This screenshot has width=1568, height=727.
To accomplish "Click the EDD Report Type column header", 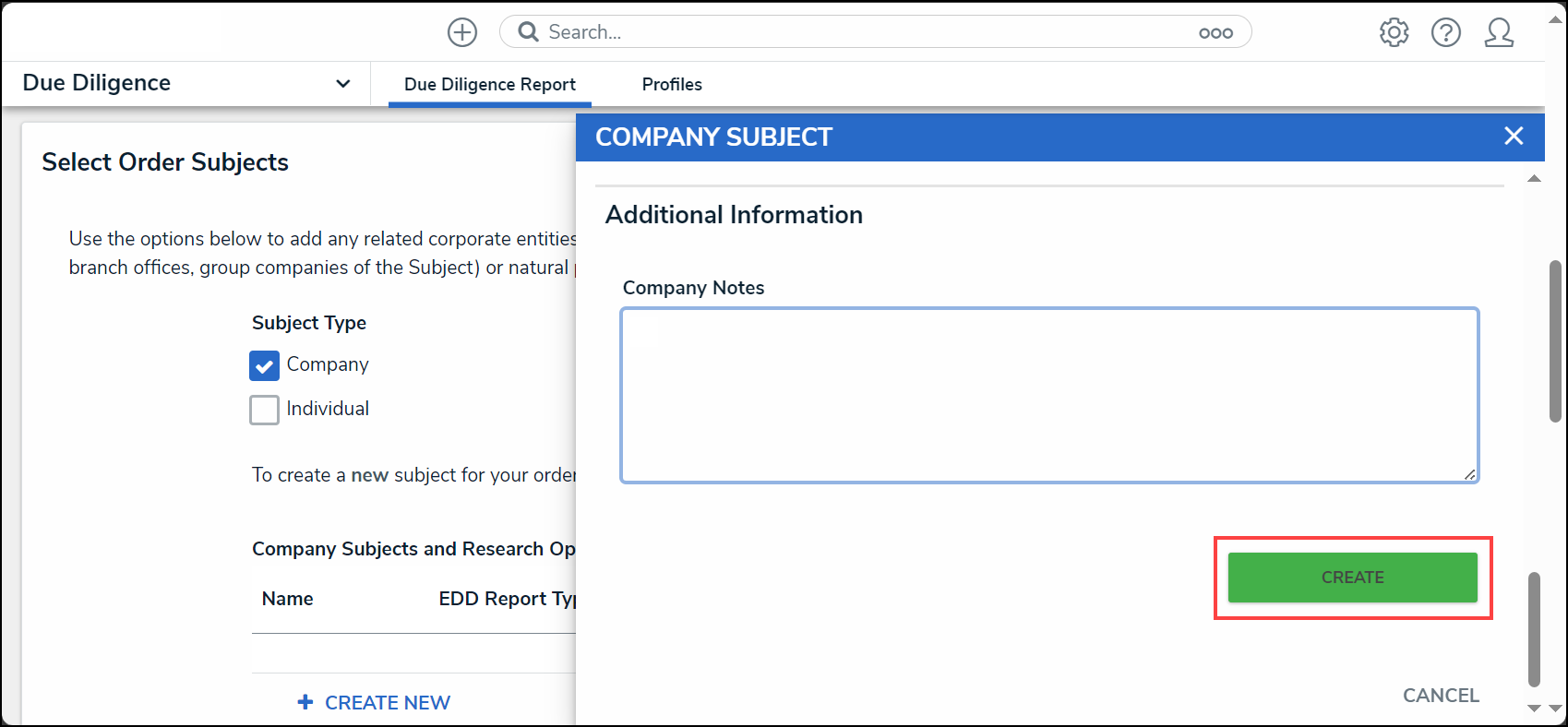I will click(x=507, y=599).
